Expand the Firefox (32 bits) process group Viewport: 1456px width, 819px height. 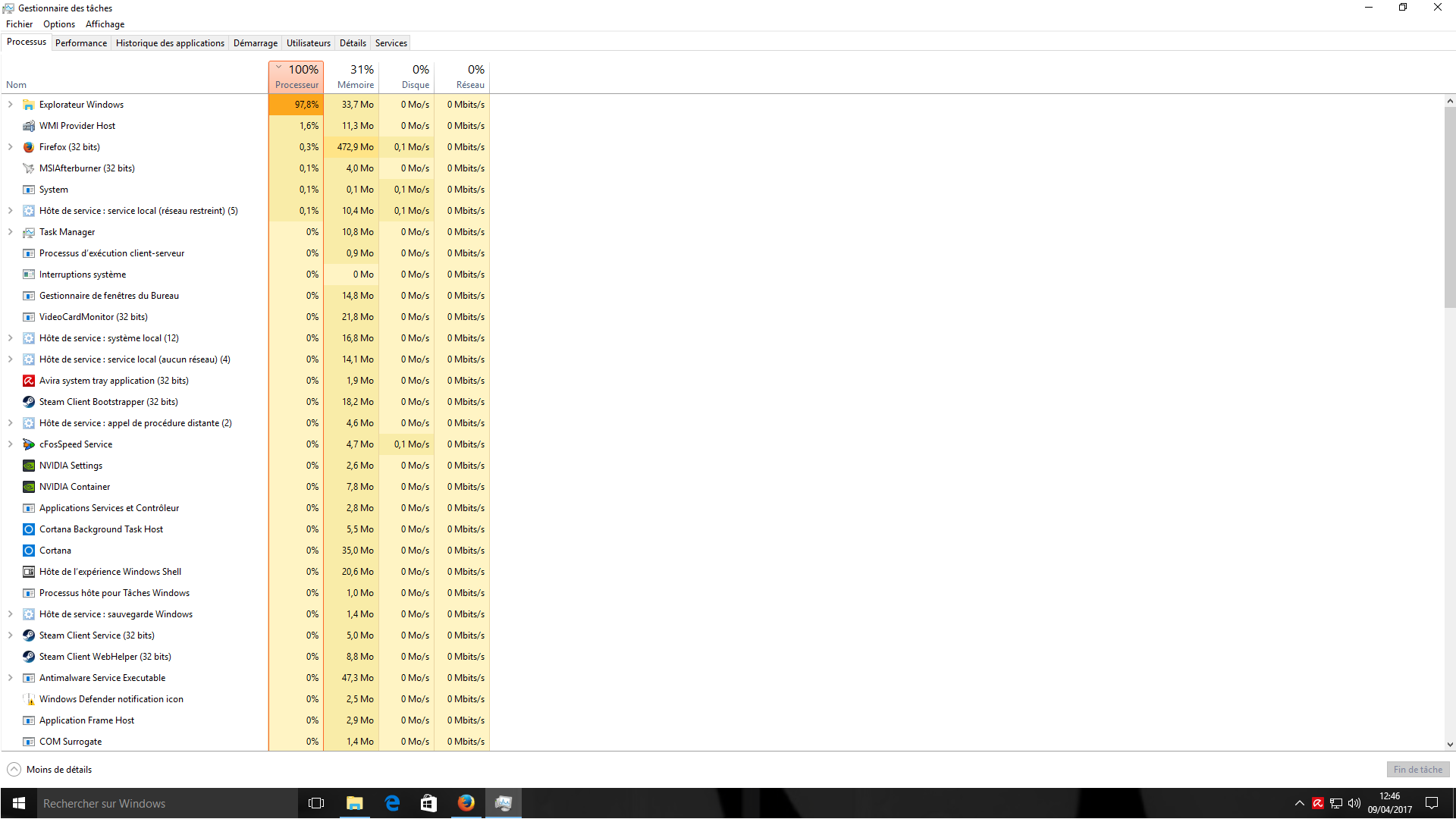click(x=10, y=147)
